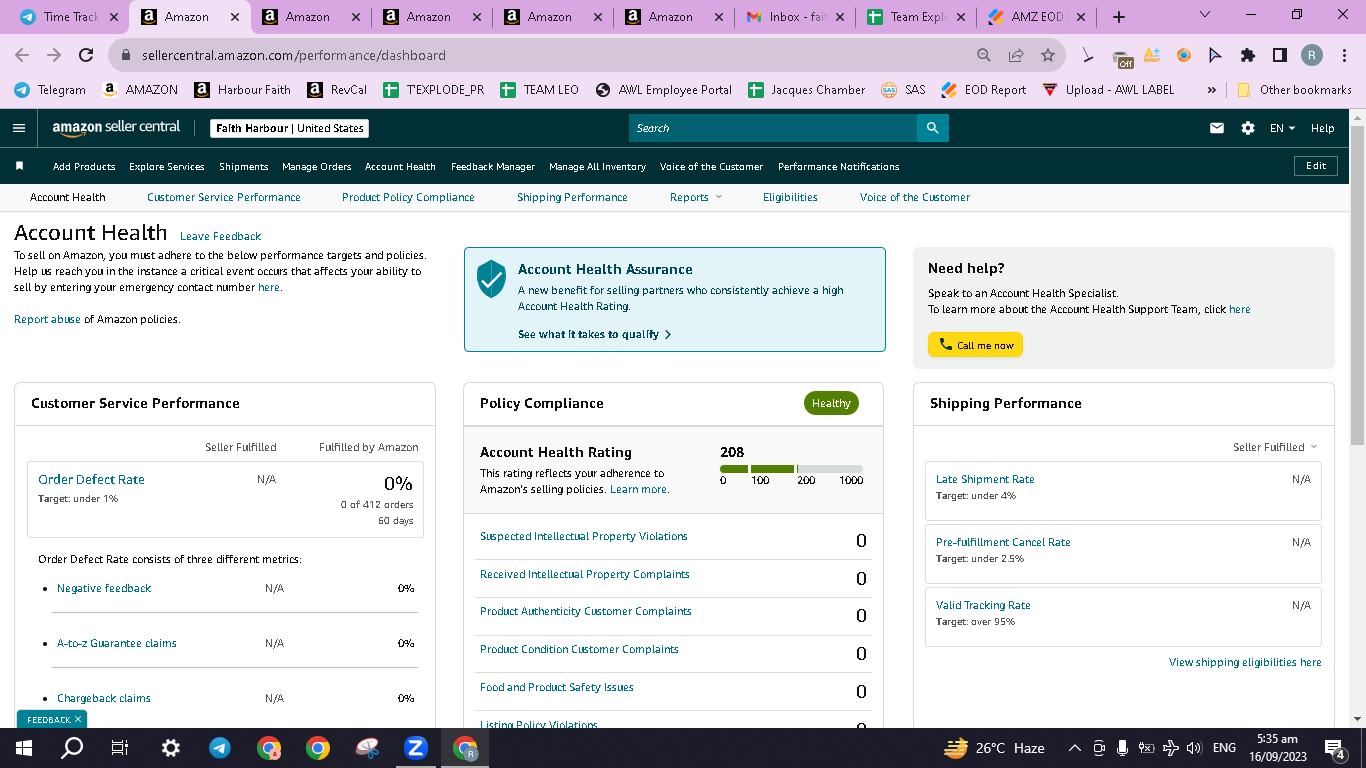Click the arrow cursor extension icon
1366x768 pixels.
(1216, 55)
